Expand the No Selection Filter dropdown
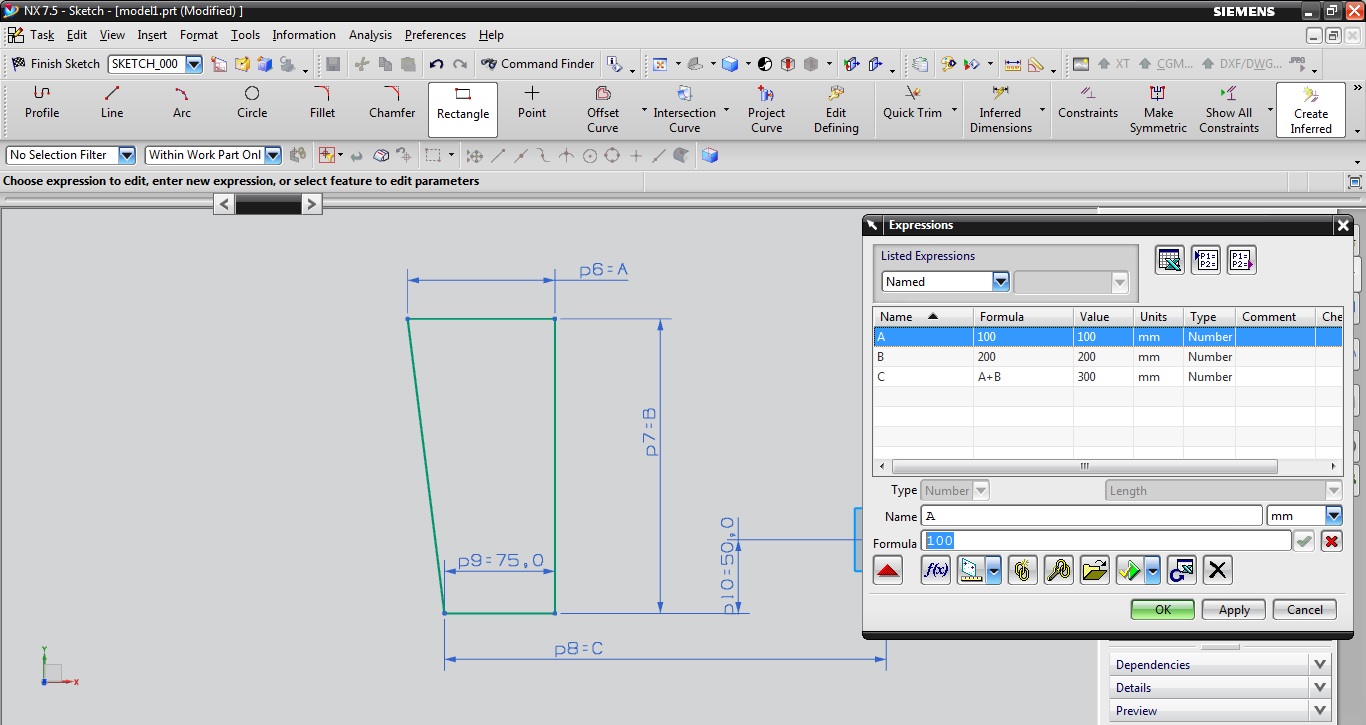Image resolution: width=1366 pixels, height=725 pixels. (126, 155)
